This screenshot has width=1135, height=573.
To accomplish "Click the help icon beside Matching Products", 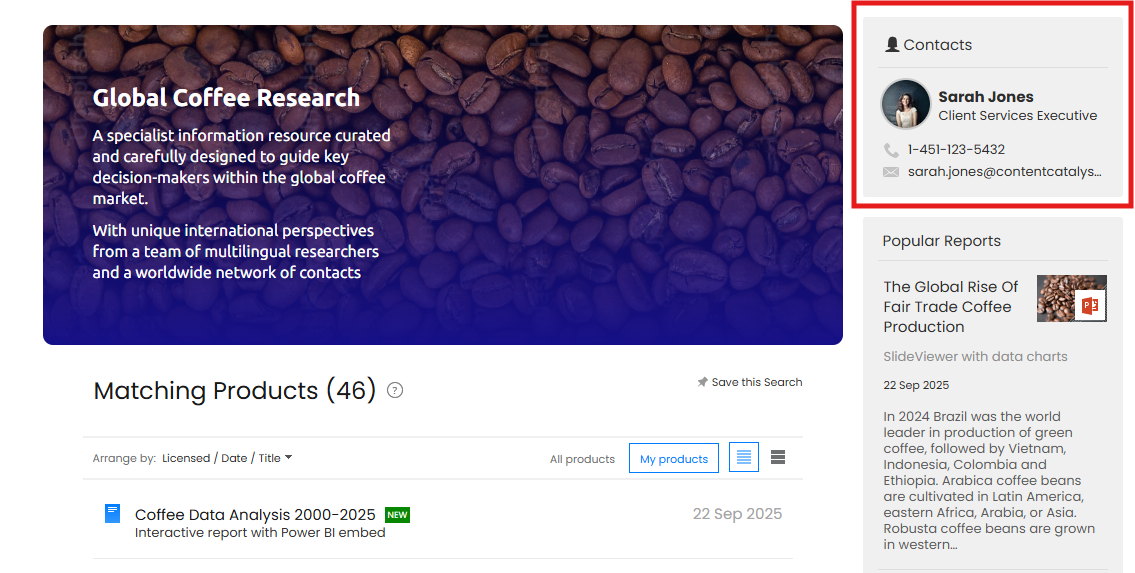I will click(395, 390).
